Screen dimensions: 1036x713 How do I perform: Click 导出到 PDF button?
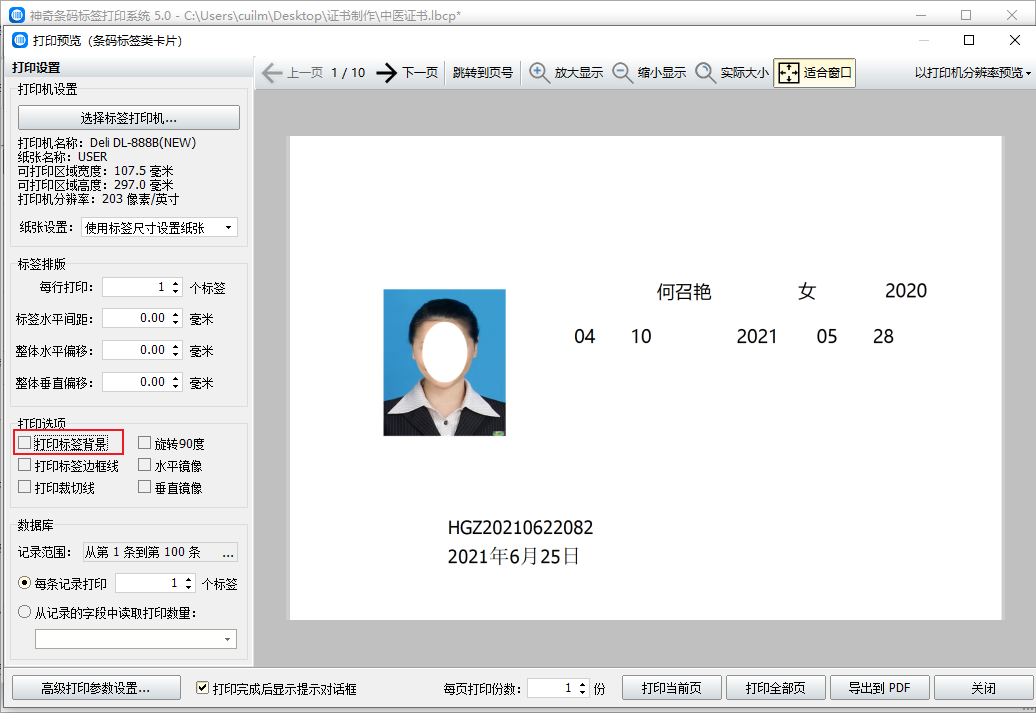pos(880,688)
